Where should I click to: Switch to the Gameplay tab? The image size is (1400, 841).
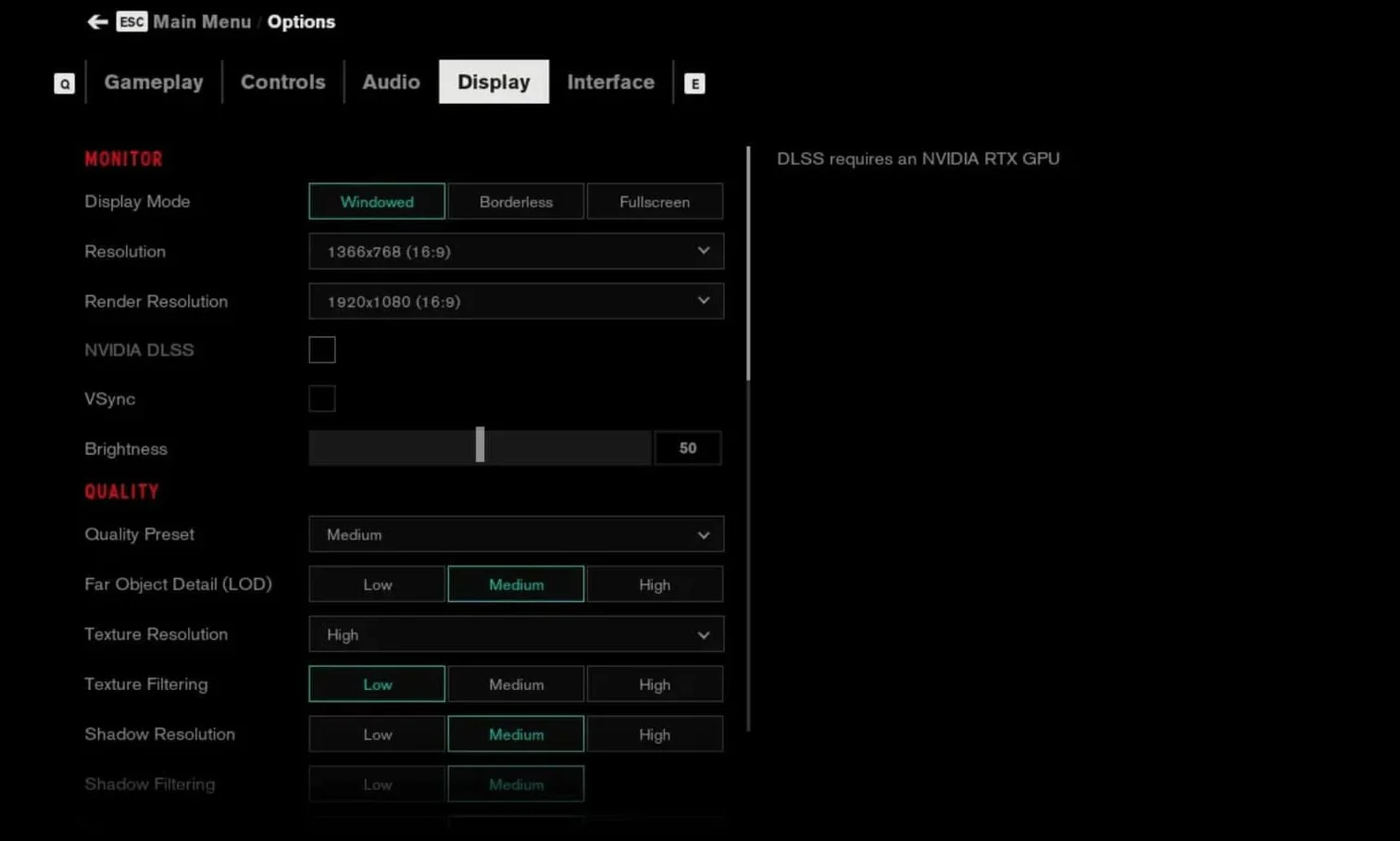click(154, 82)
